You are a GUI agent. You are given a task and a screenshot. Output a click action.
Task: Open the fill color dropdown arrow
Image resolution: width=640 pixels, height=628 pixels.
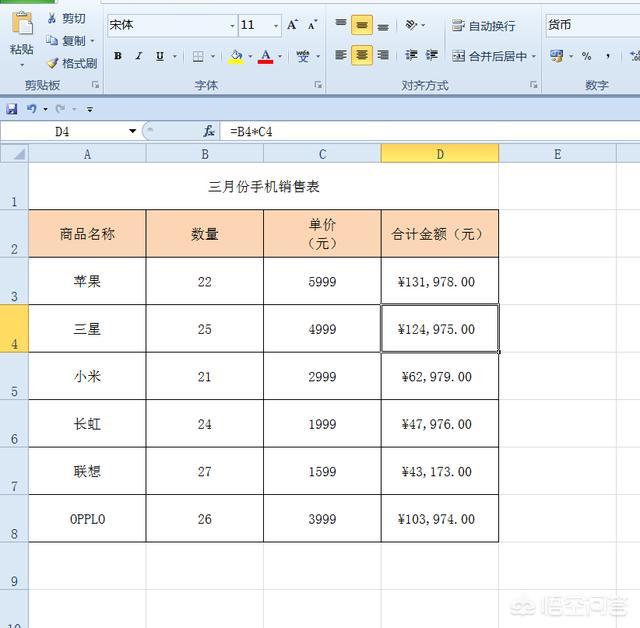250,56
